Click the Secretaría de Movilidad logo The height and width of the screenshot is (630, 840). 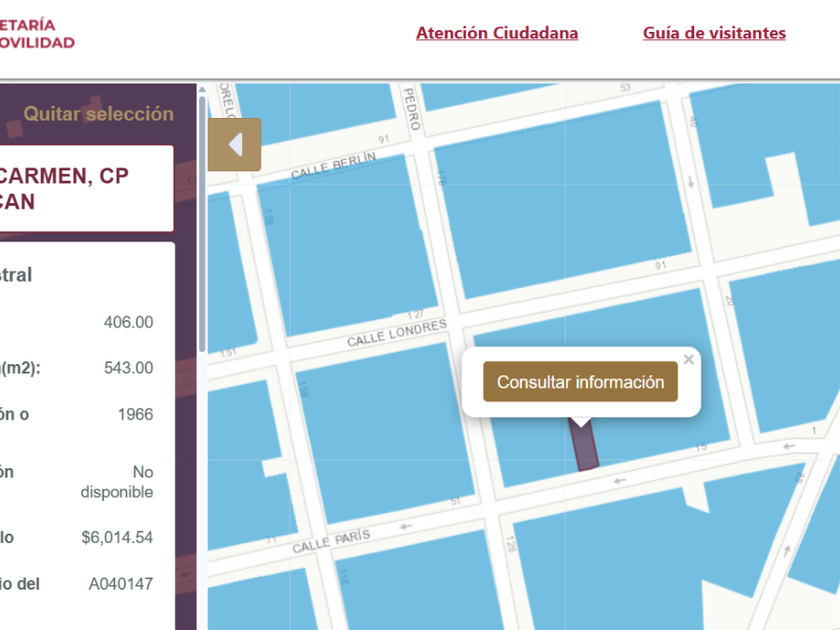pyautogui.click(x=37, y=34)
